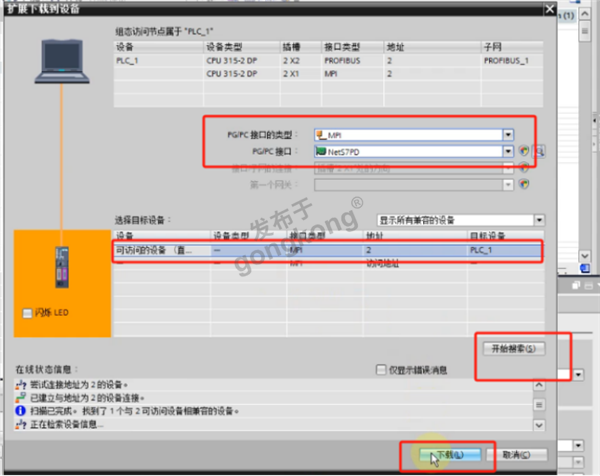The height and width of the screenshot is (476, 600).
Task: Open the PG/PC 接口 NetS7PD dropdown arrow
Action: (508, 152)
